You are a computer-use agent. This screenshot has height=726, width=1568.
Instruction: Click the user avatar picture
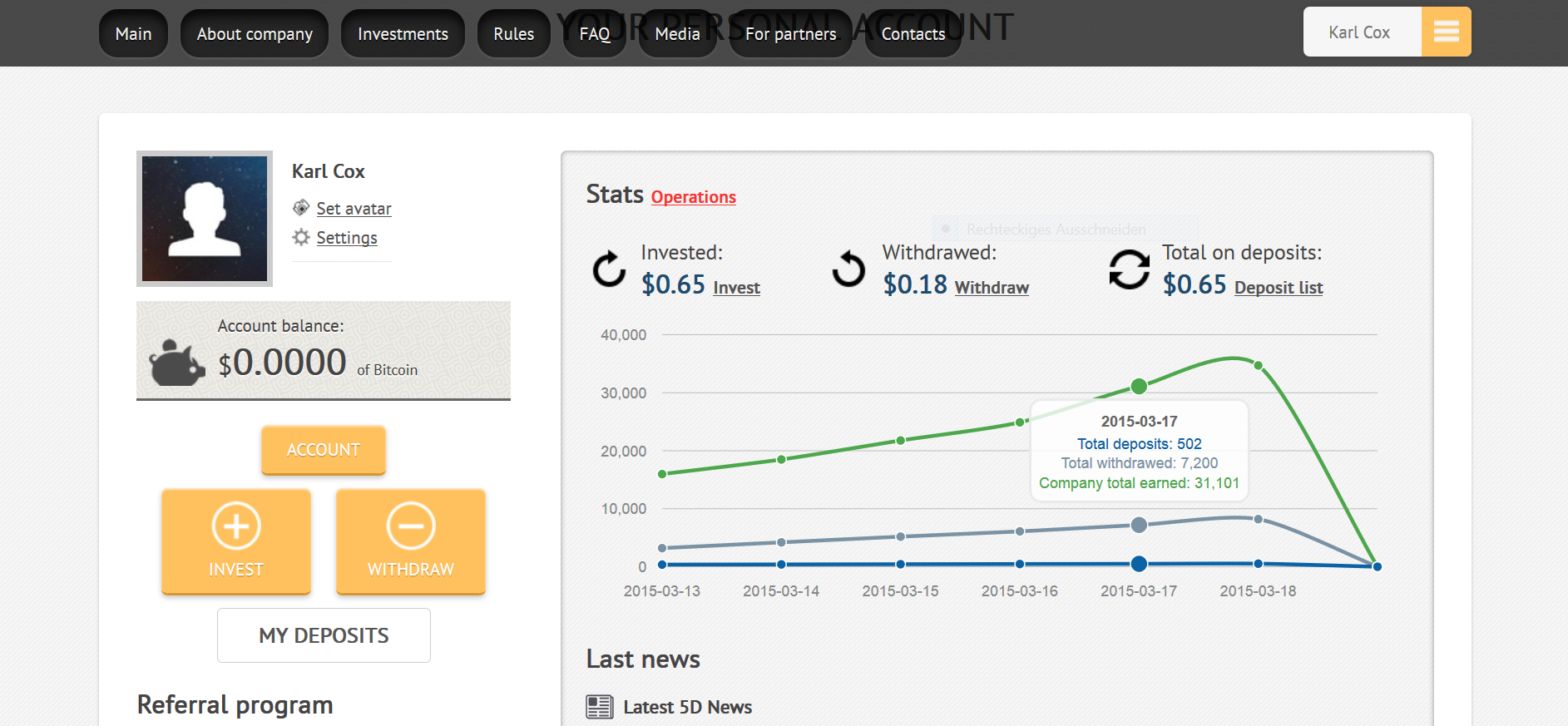pos(205,219)
